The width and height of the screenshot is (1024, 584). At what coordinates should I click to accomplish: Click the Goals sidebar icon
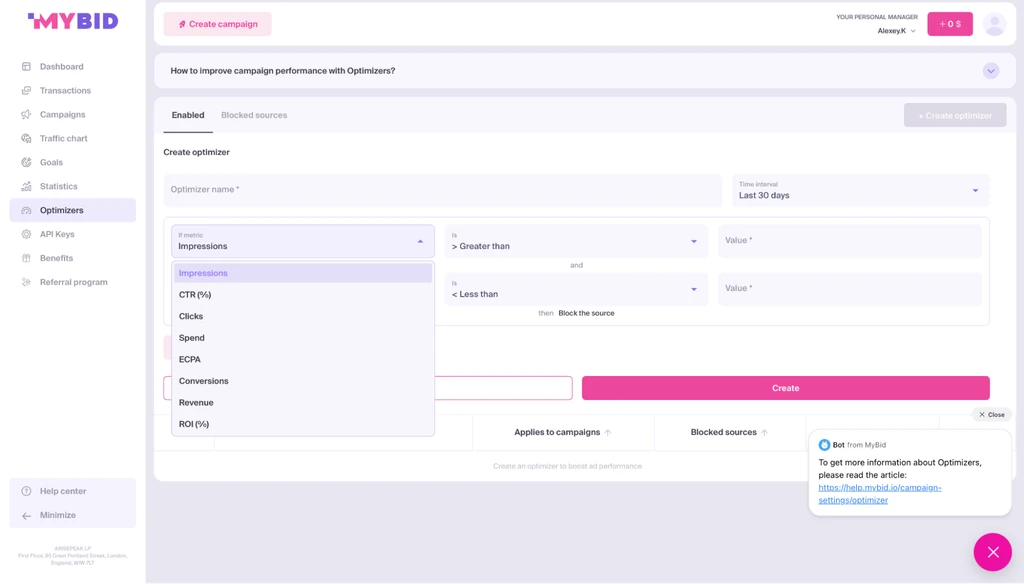(x=26, y=163)
